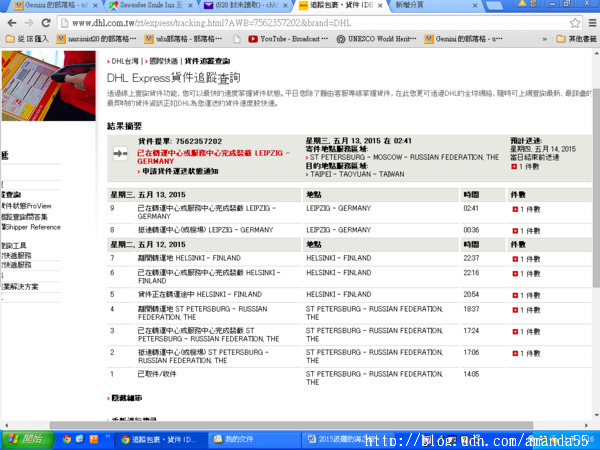
Task: Reload the DHL tracking page
Action: [46, 23]
